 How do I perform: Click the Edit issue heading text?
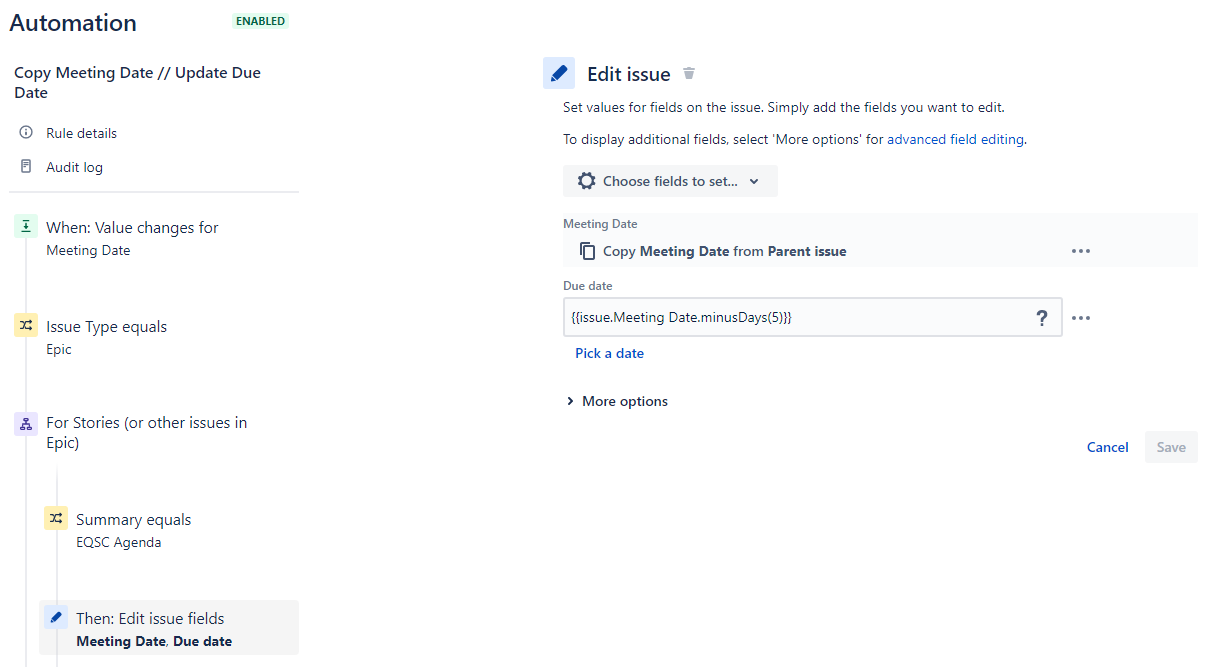click(628, 74)
